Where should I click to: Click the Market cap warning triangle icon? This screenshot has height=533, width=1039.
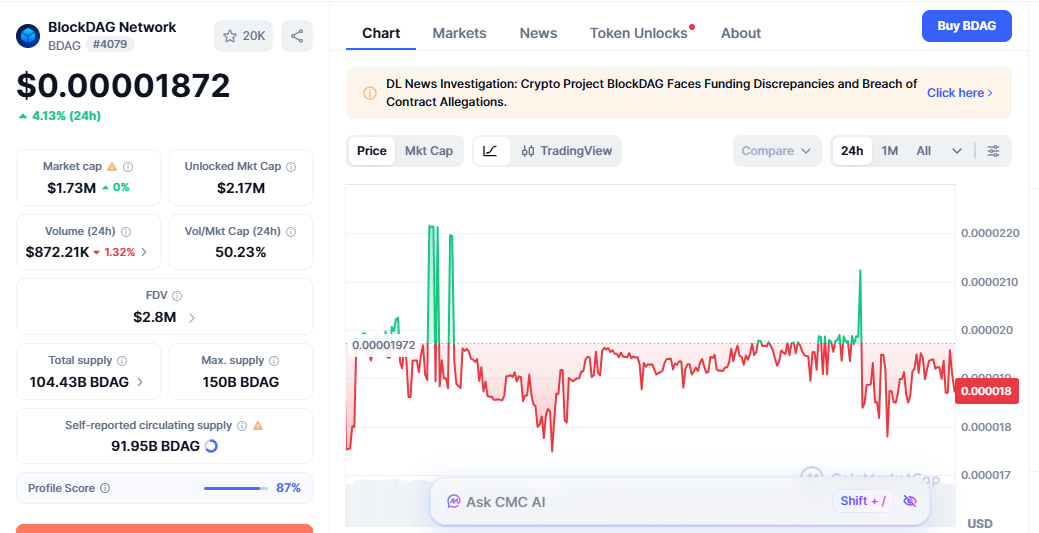point(112,166)
